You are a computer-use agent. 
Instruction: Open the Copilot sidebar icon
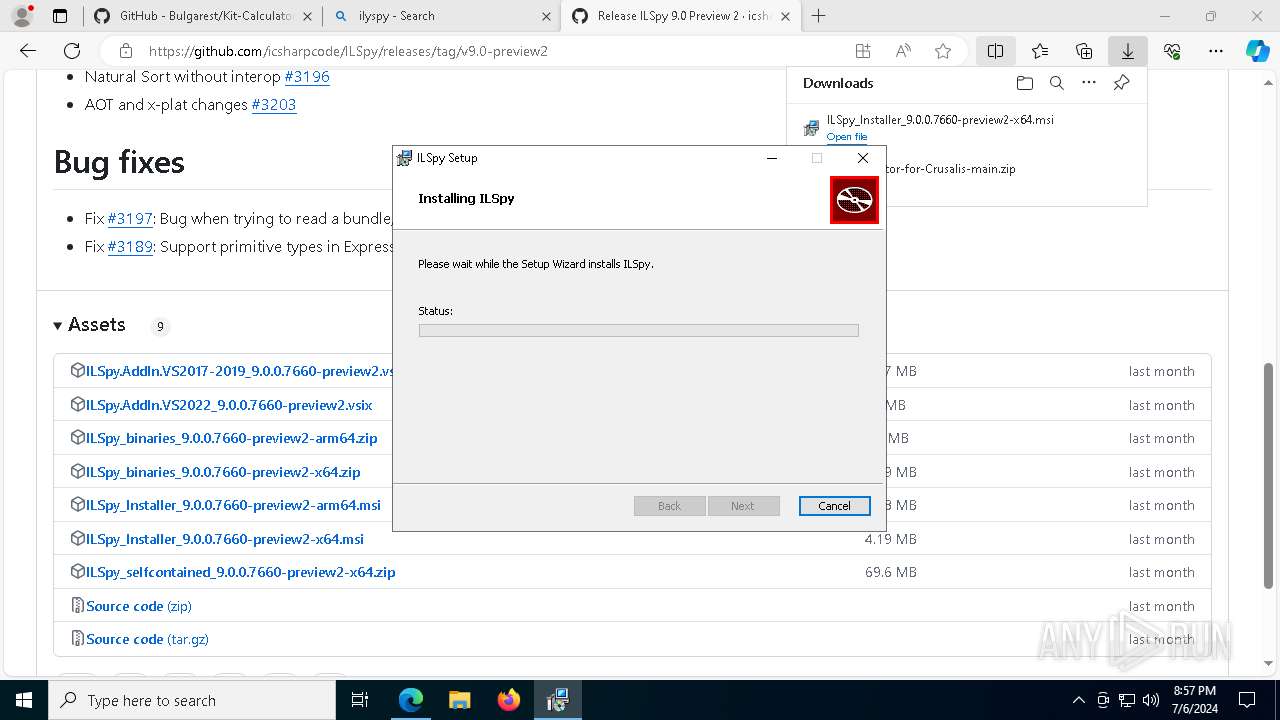(x=1257, y=51)
